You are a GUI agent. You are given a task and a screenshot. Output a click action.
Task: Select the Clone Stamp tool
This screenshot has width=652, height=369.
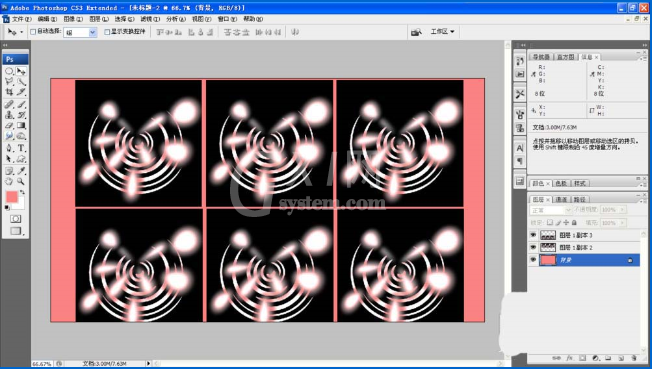click(9, 115)
